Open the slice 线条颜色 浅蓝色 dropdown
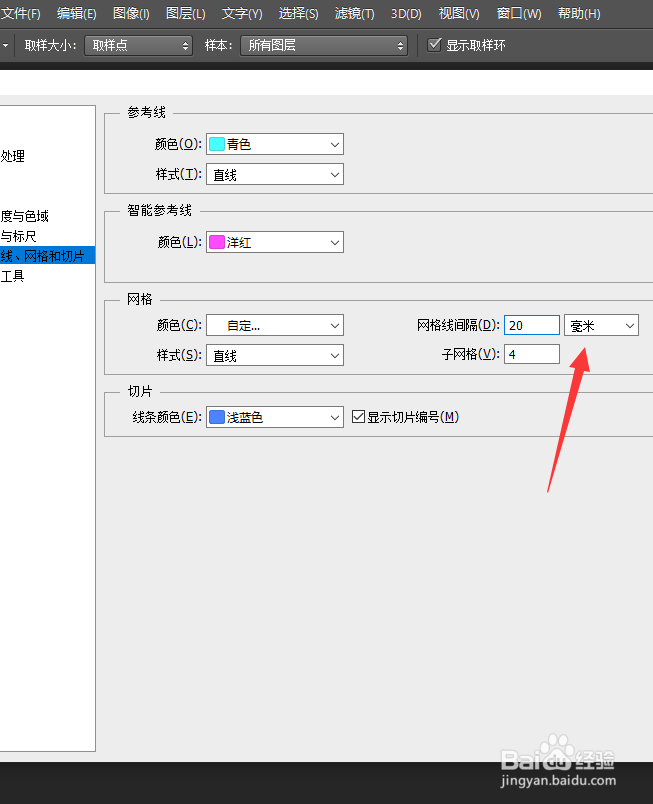This screenshot has width=653, height=804. click(275, 417)
